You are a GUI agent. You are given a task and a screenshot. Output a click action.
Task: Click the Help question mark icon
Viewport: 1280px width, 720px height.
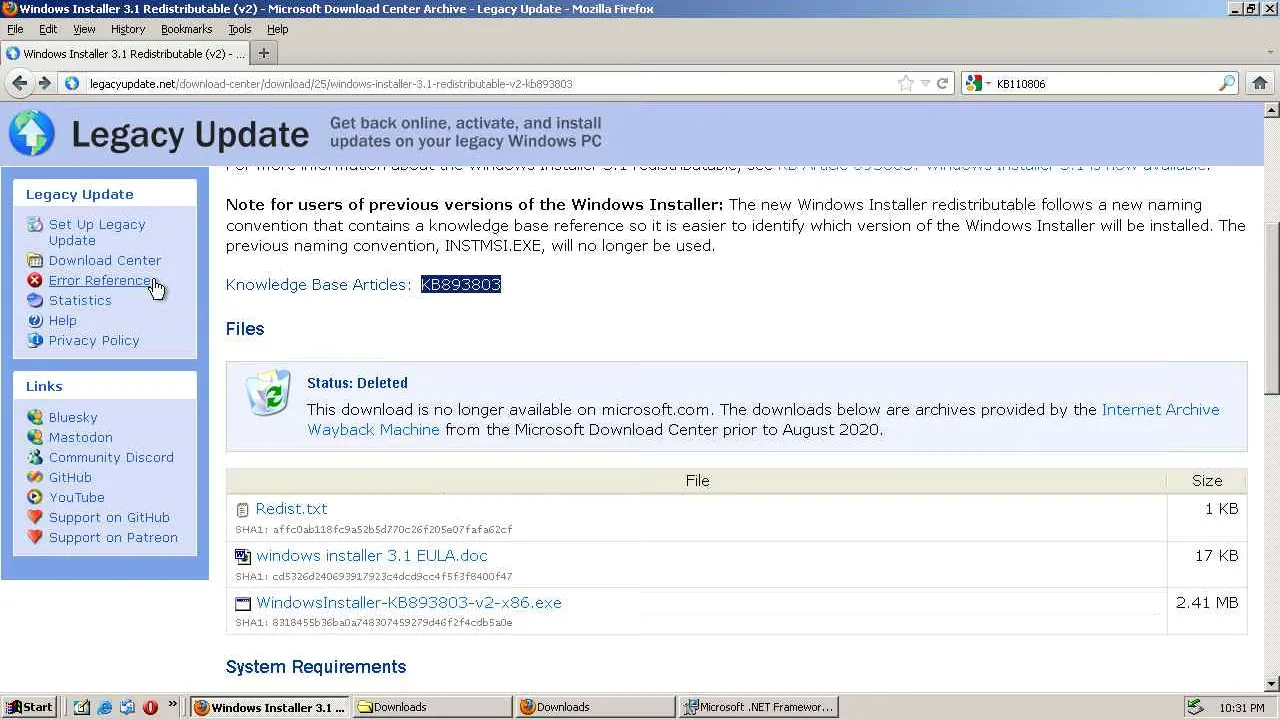tap(35, 320)
